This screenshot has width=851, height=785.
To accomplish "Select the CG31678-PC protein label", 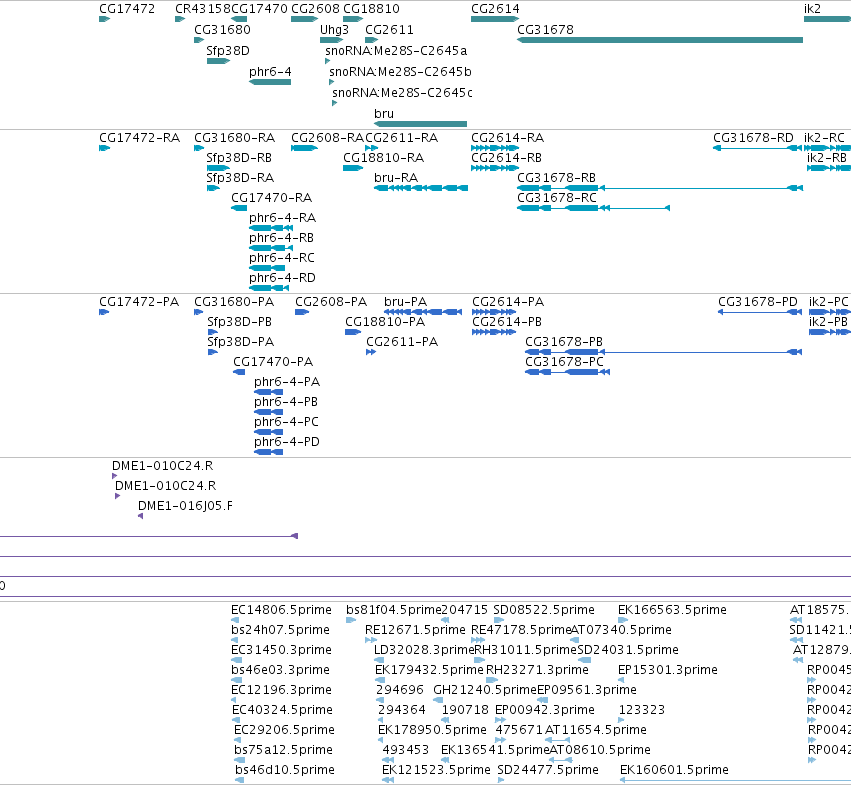I will click(564, 362).
